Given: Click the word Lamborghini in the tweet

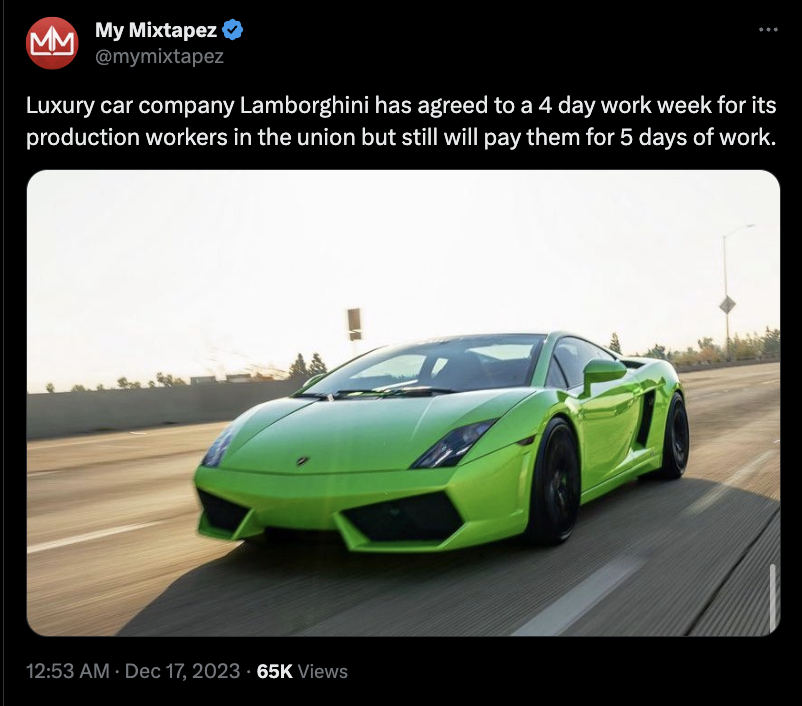Looking at the screenshot, I should pyautogui.click(x=304, y=105).
